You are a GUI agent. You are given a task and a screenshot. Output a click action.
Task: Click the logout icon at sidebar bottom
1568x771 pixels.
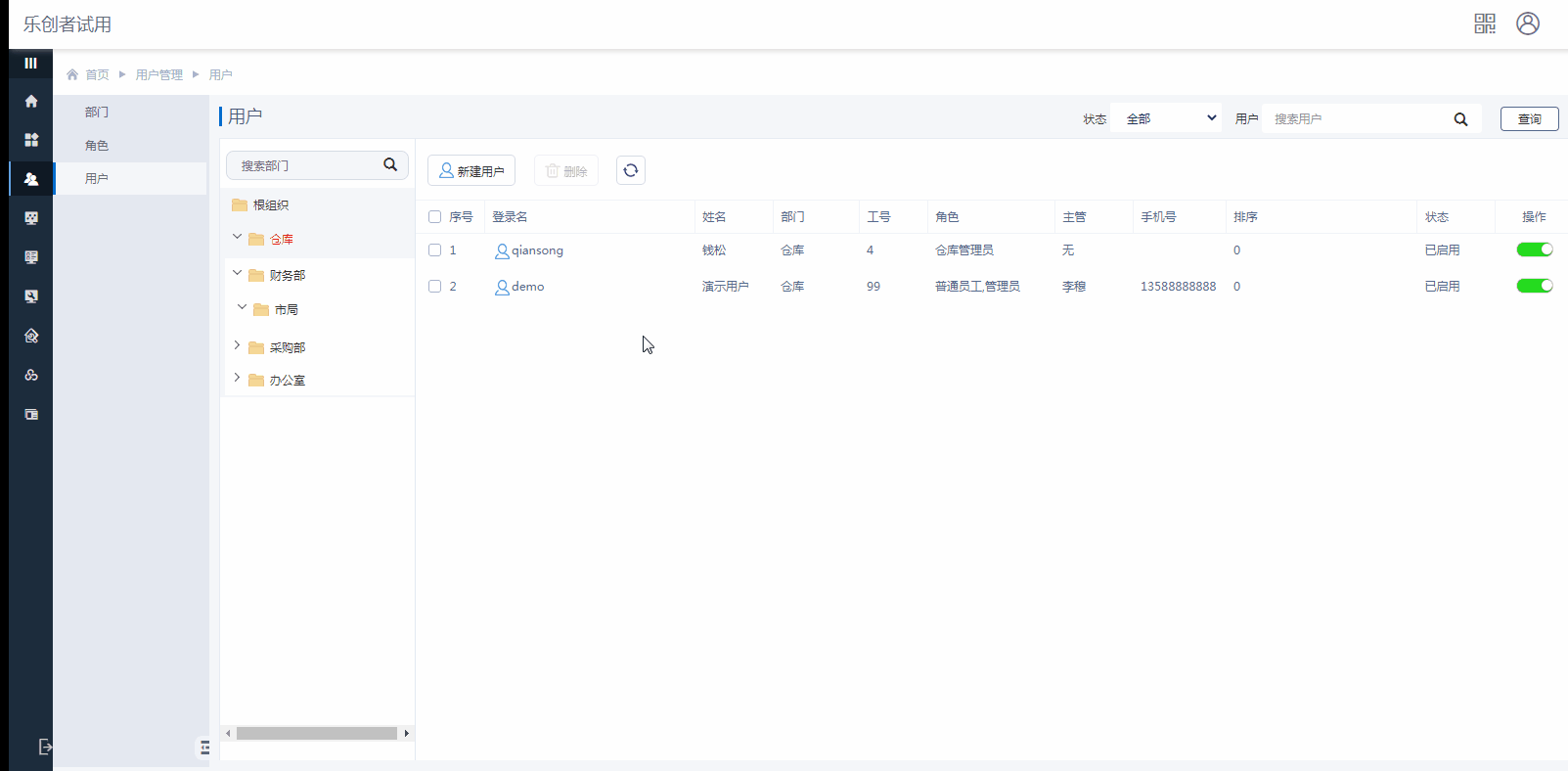45,747
